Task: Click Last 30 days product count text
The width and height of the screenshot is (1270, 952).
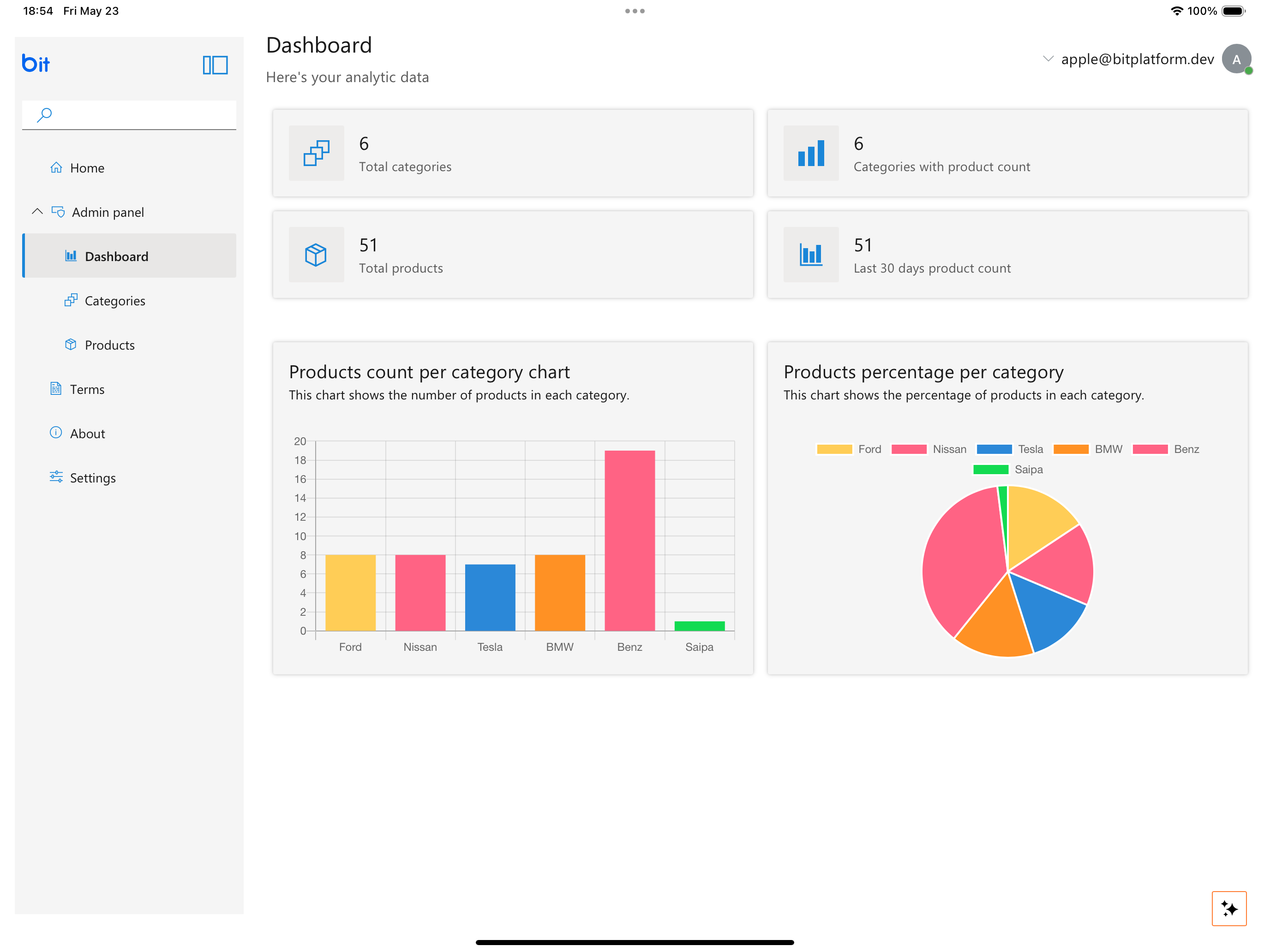Action: point(932,268)
